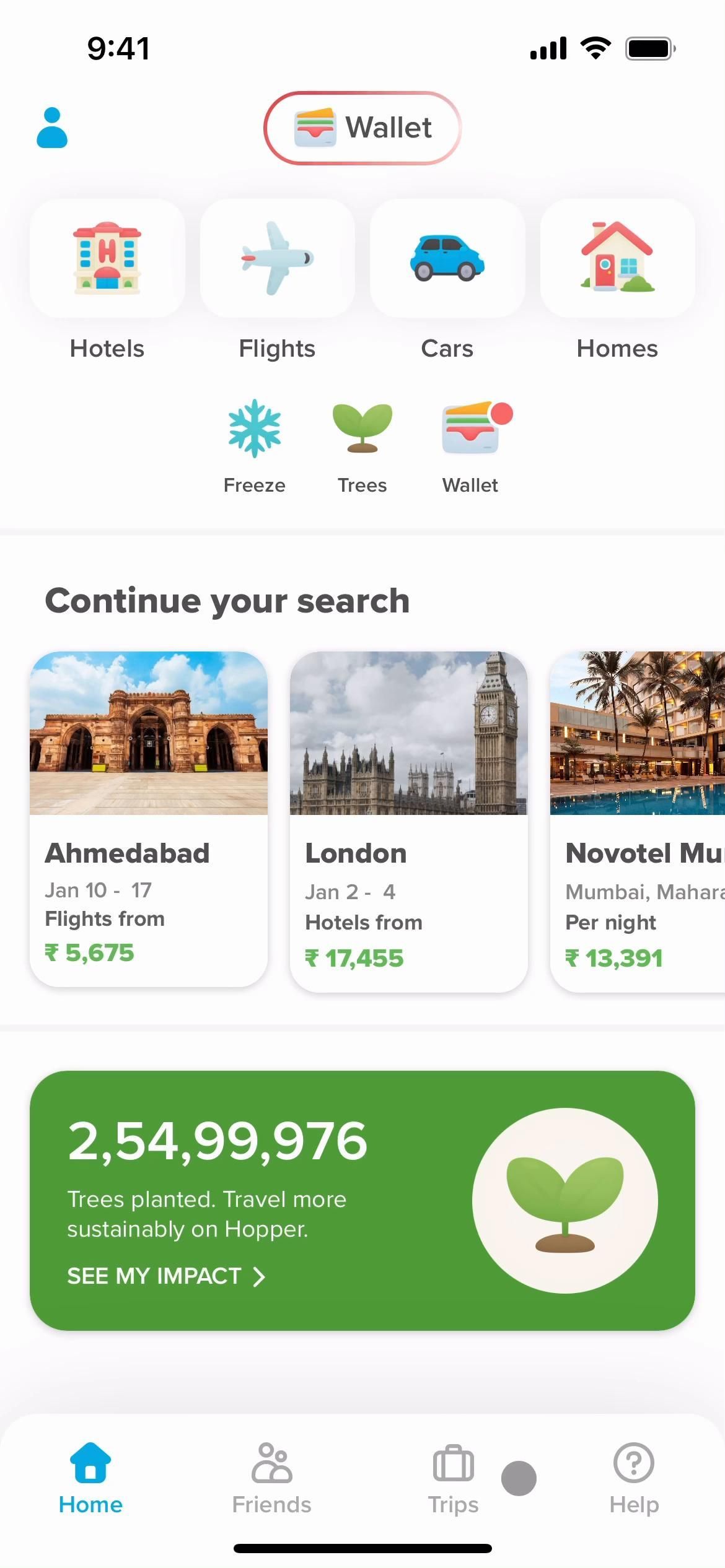Select the Cars category icon

[x=447, y=258]
